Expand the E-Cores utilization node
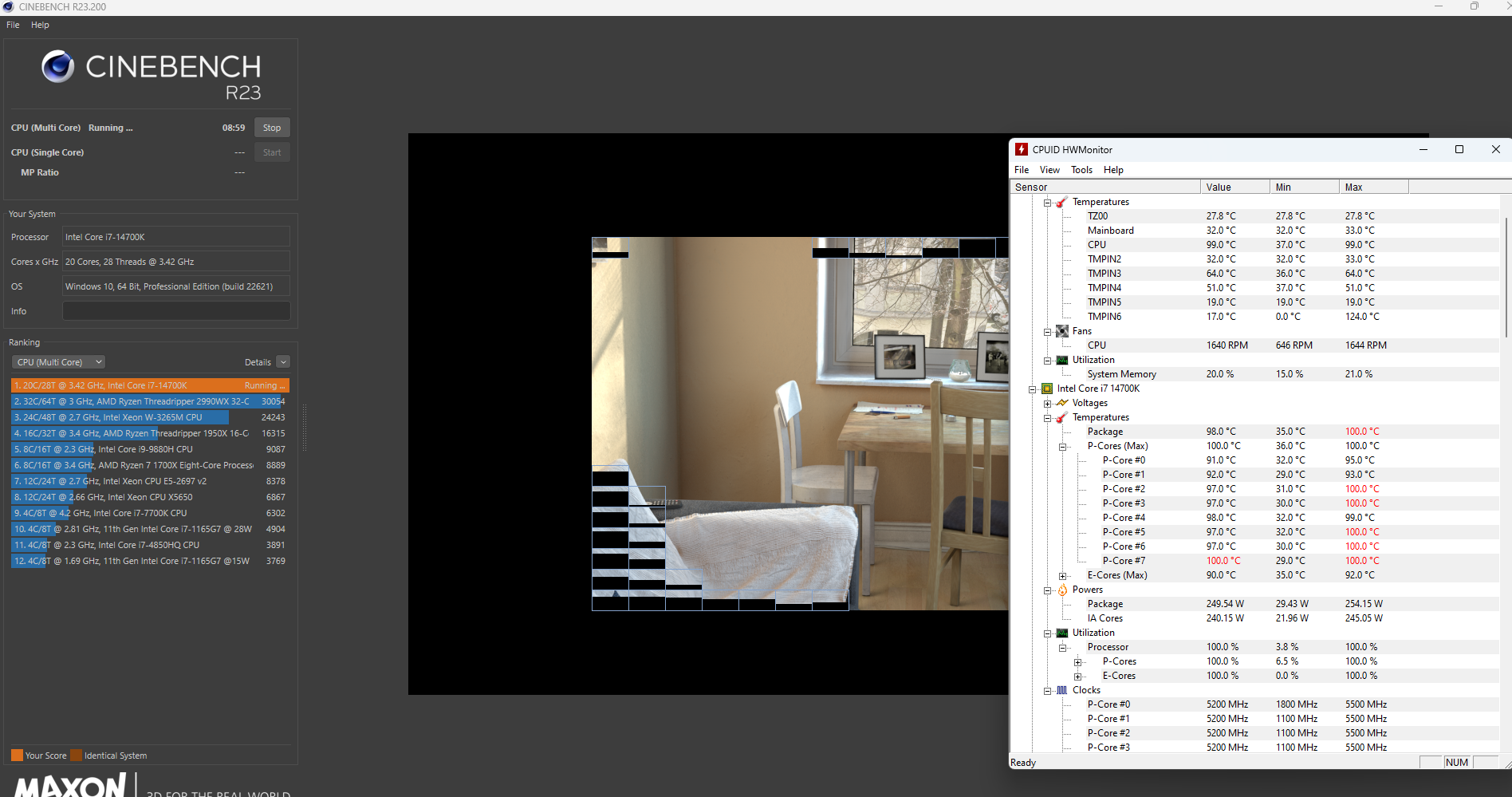Screen dimensions: 1512x797 point(1078,677)
